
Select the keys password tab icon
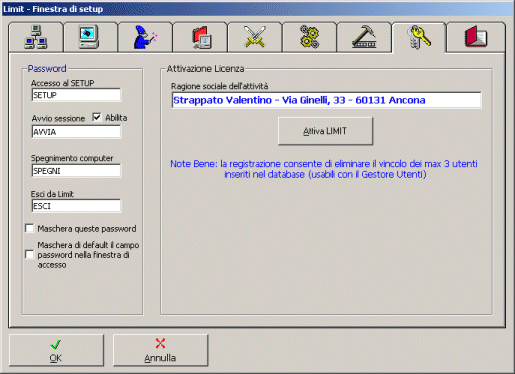pyautogui.click(x=419, y=37)
